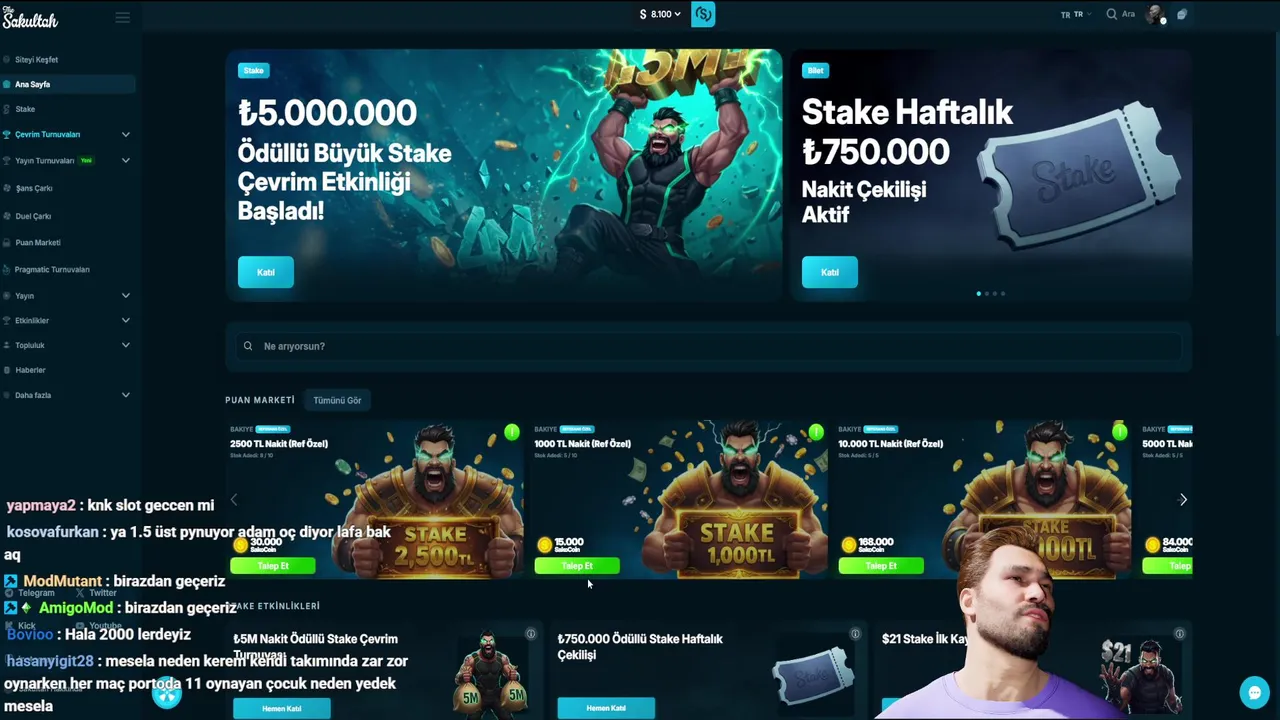
Task: Open the wallet icon beside balance
Action: 703,14
